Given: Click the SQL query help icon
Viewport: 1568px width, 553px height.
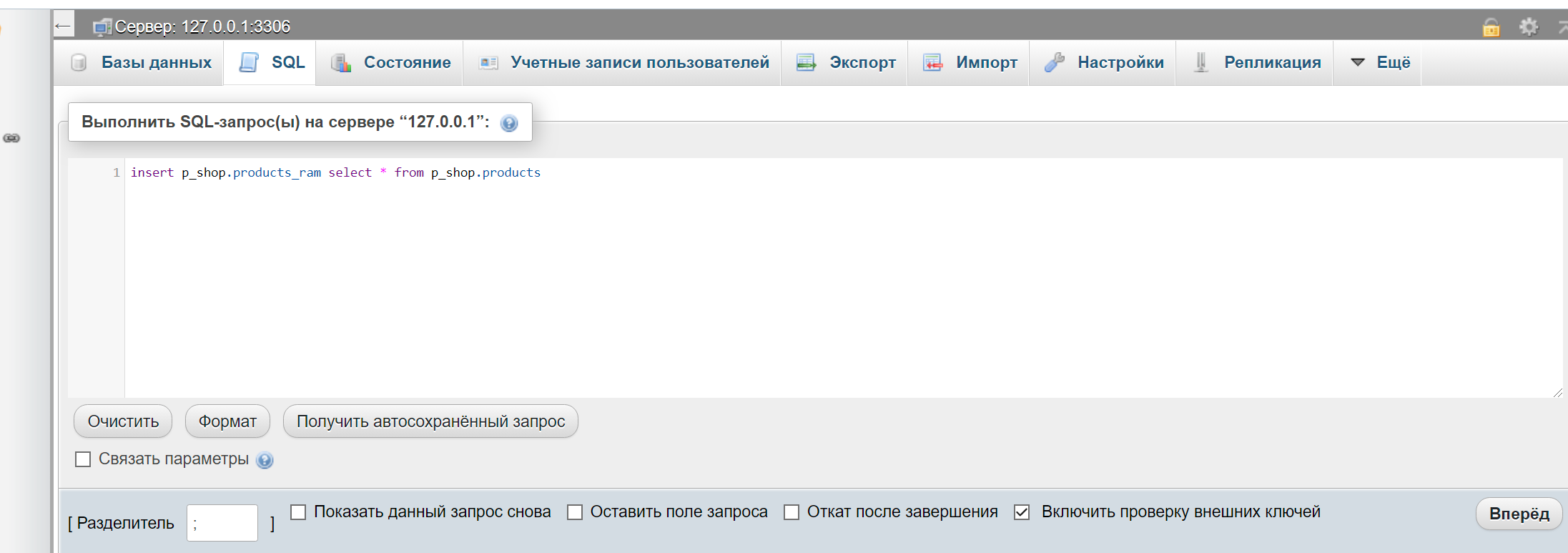Looking at the screenshot, I should (x=509, y=123).
